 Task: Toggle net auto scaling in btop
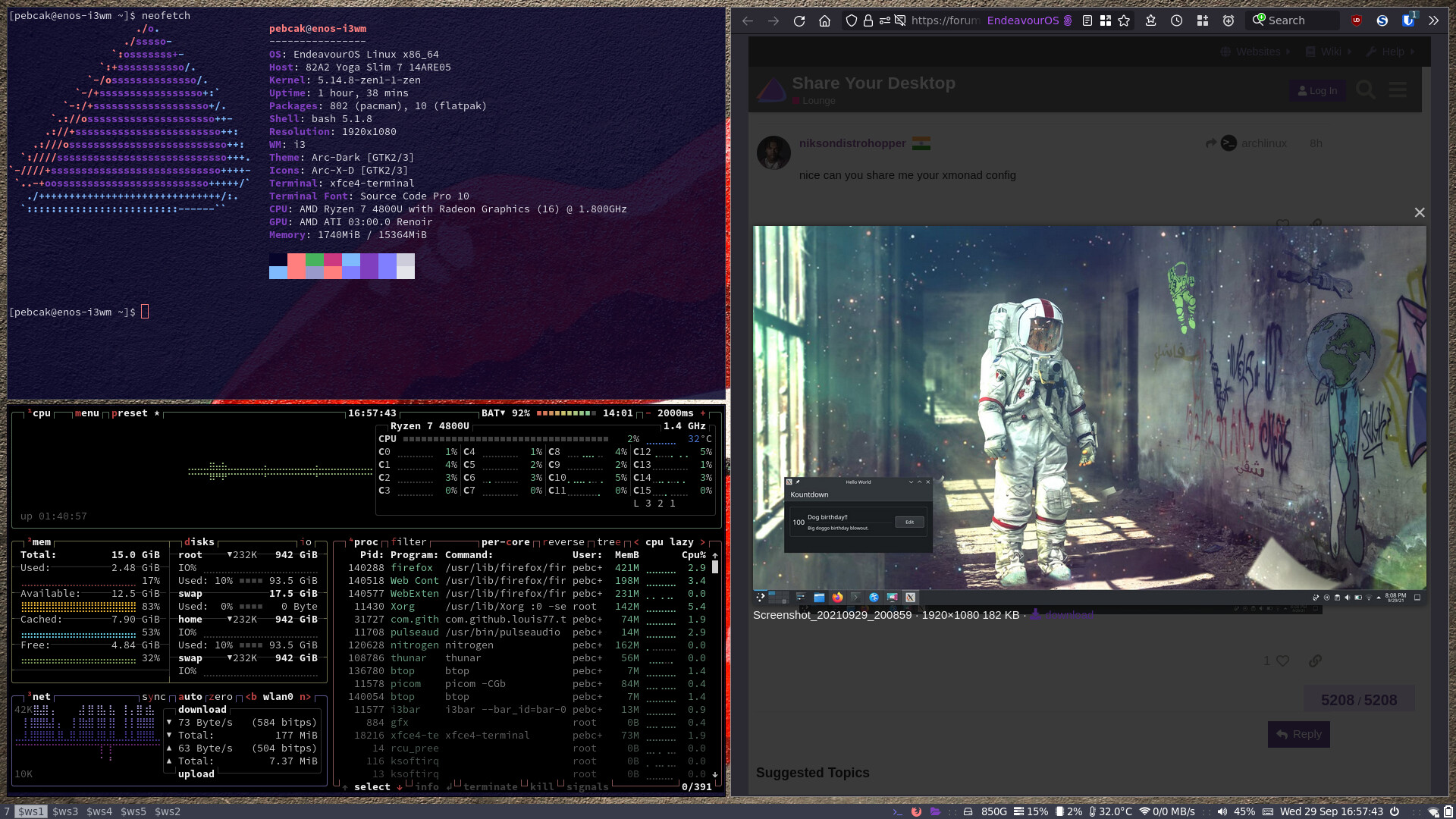point(190,697)
